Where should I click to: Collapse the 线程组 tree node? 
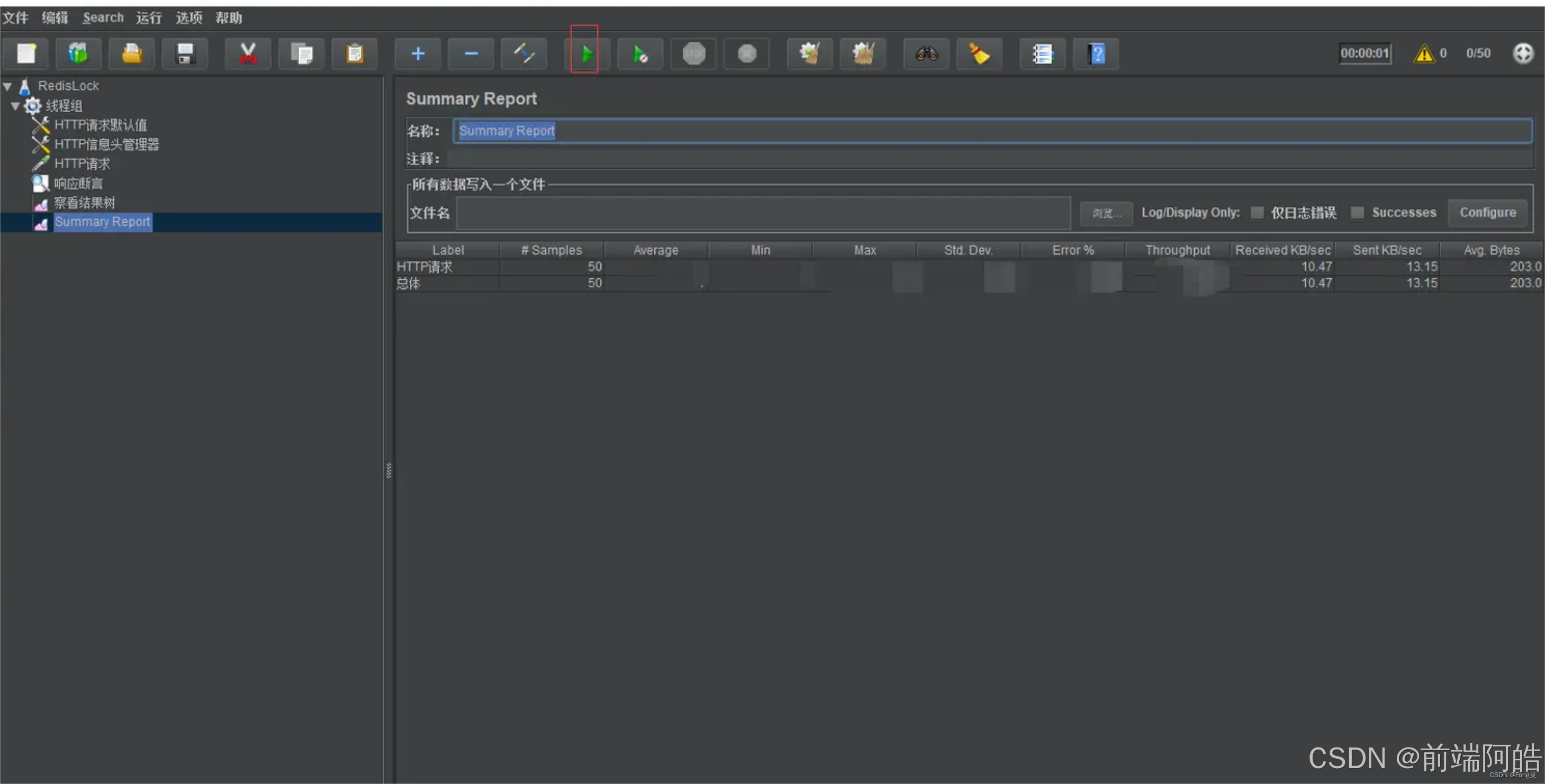coord(15,106)
